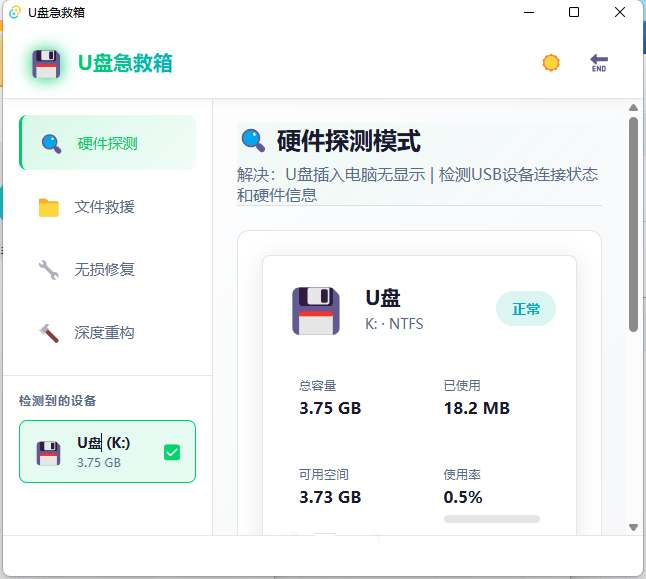This screenshot has height=579, width=646.
Task: Select the U盘 (K:) device name
Action: (103, 443)
